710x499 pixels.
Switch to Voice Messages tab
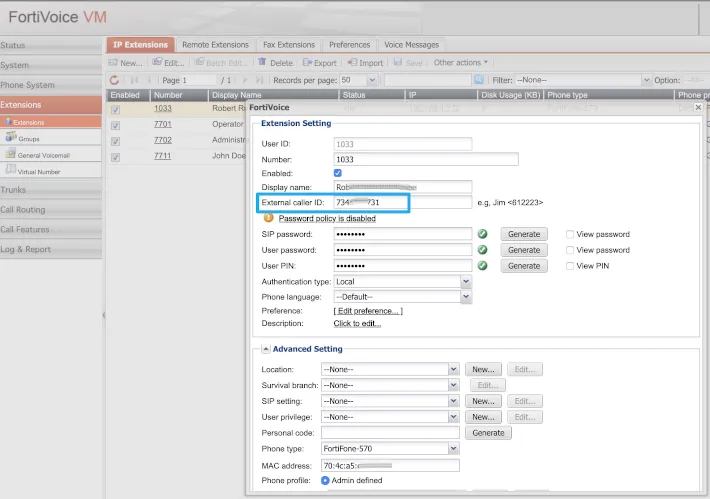point(412,45)
